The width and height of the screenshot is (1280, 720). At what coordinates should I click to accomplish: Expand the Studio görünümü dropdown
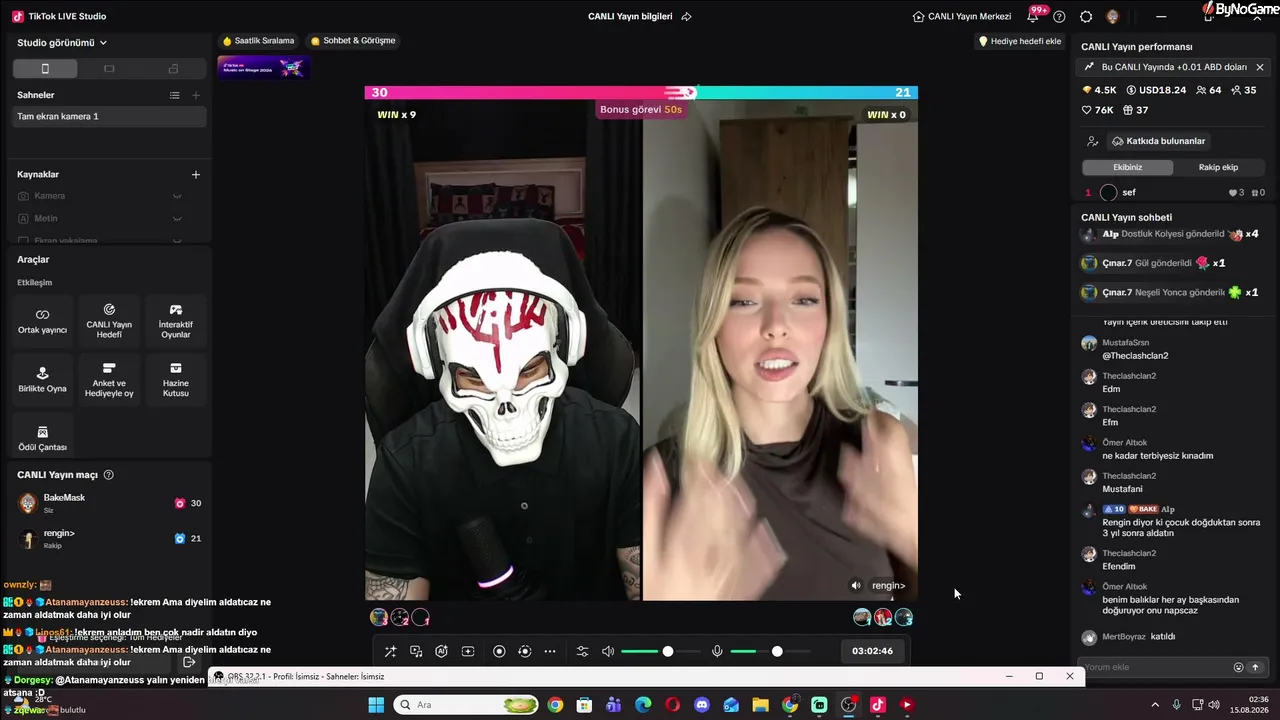[62, 43]
